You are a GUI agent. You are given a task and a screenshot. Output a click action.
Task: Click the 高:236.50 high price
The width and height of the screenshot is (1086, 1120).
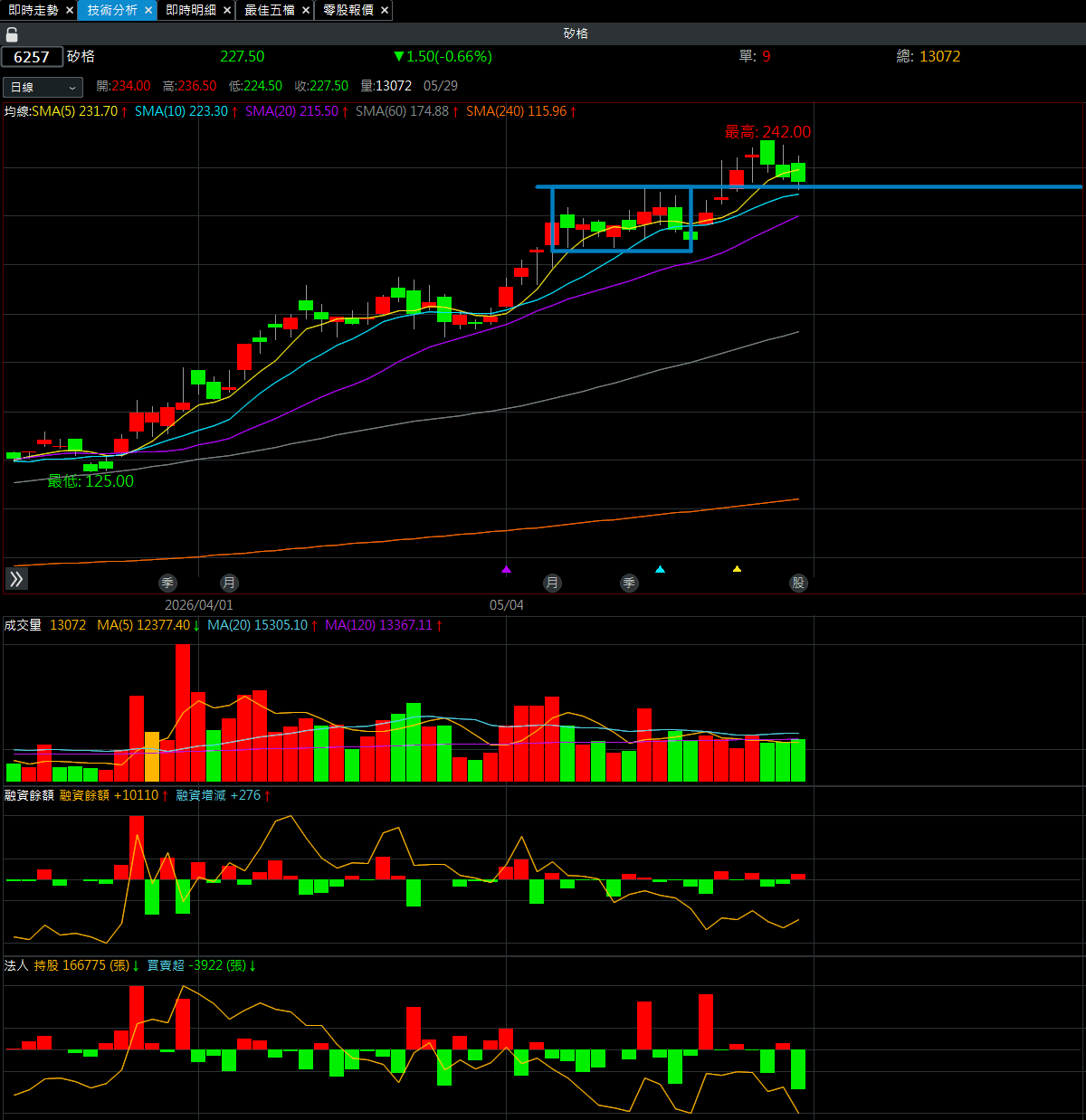tap(189, 86)
